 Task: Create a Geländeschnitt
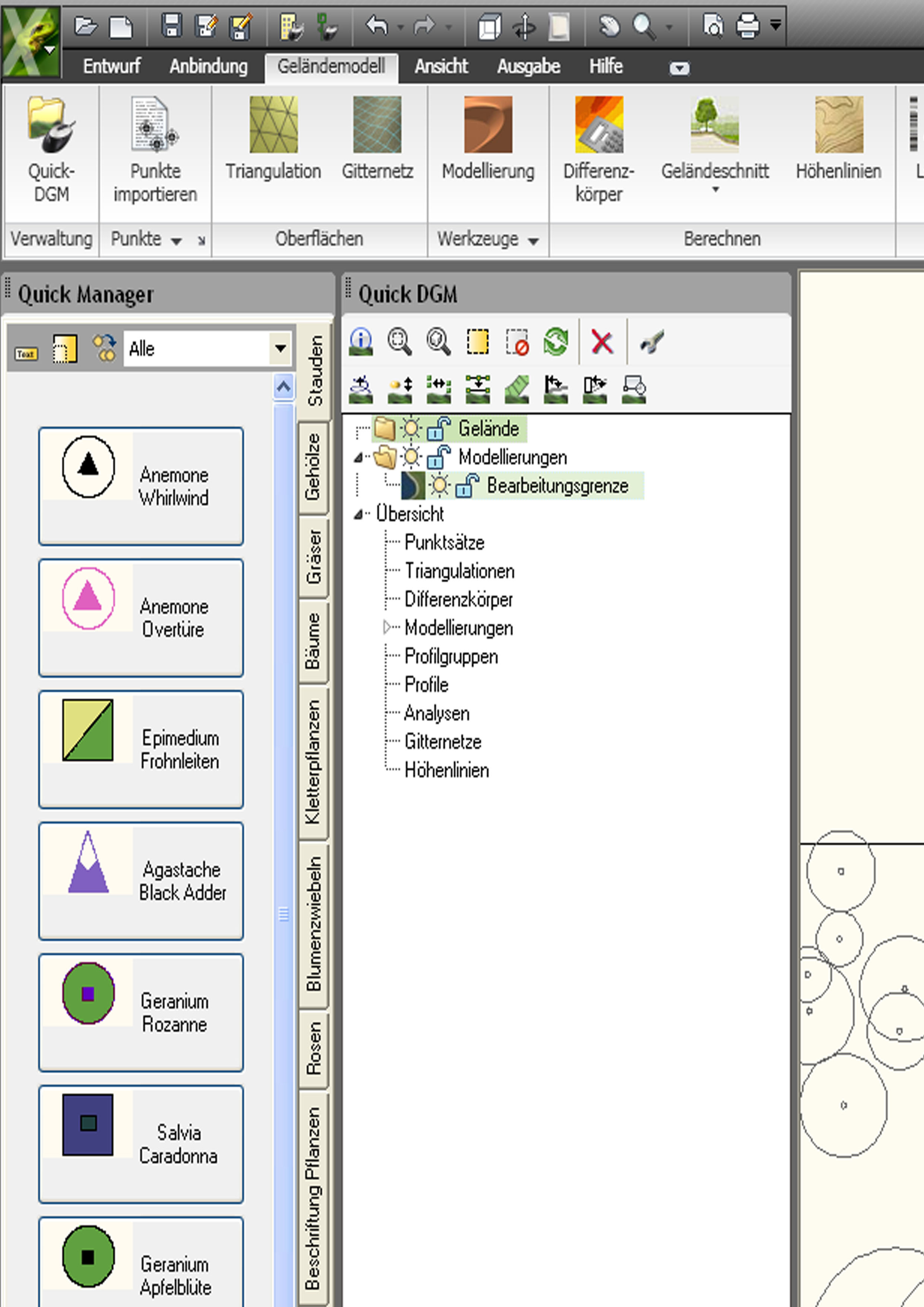715,144
